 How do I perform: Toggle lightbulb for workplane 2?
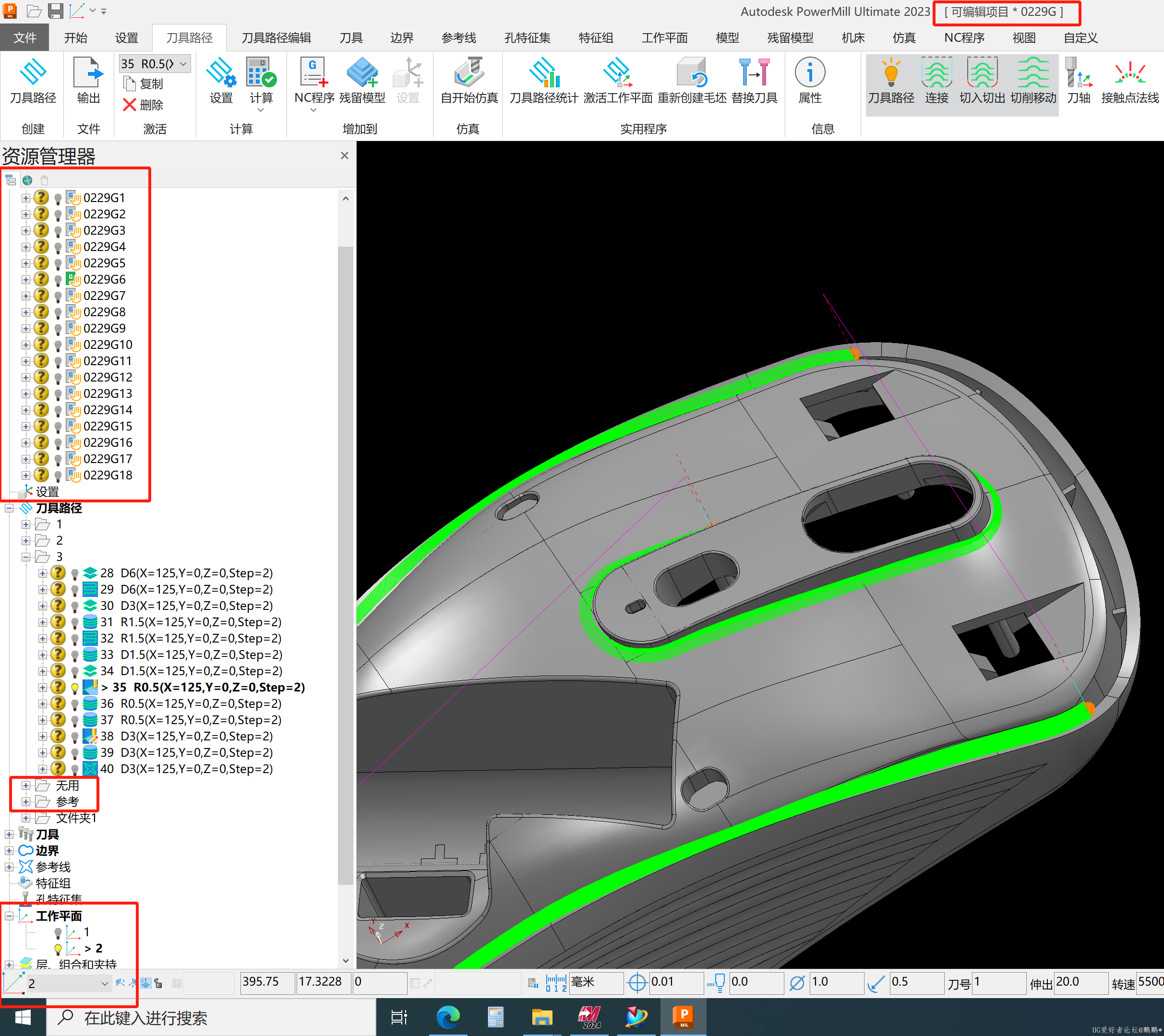tap(58, 949)
